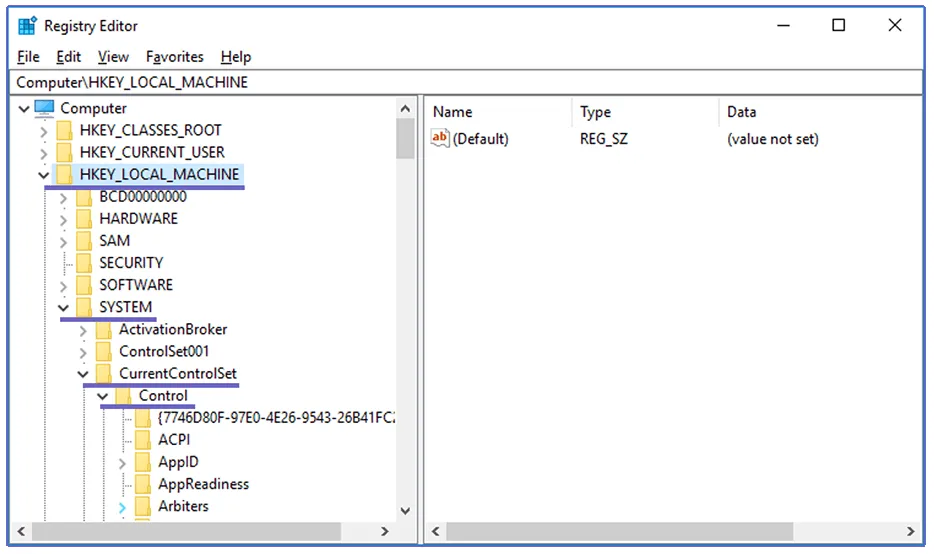This screenshot has height=554, width=934.
Task: Expand the AppID key chevron
Action: click(x=122, y=463)
